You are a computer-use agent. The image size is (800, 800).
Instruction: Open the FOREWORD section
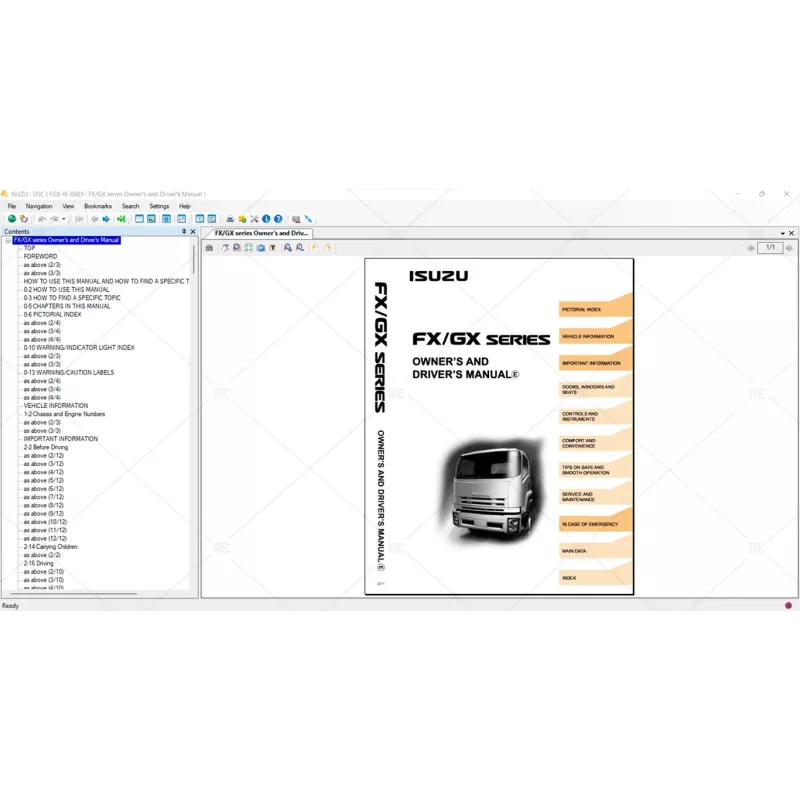pyautogui.click(x=42, y=256)
